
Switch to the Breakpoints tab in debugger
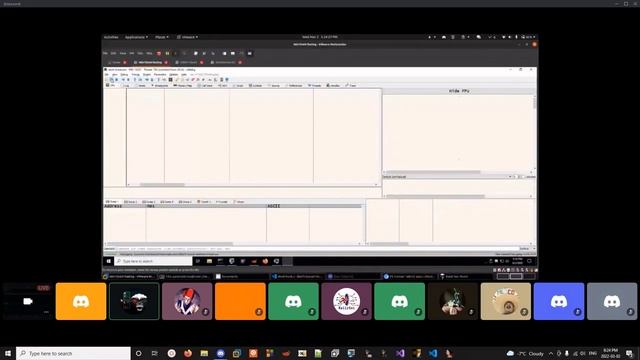(160, 86)
